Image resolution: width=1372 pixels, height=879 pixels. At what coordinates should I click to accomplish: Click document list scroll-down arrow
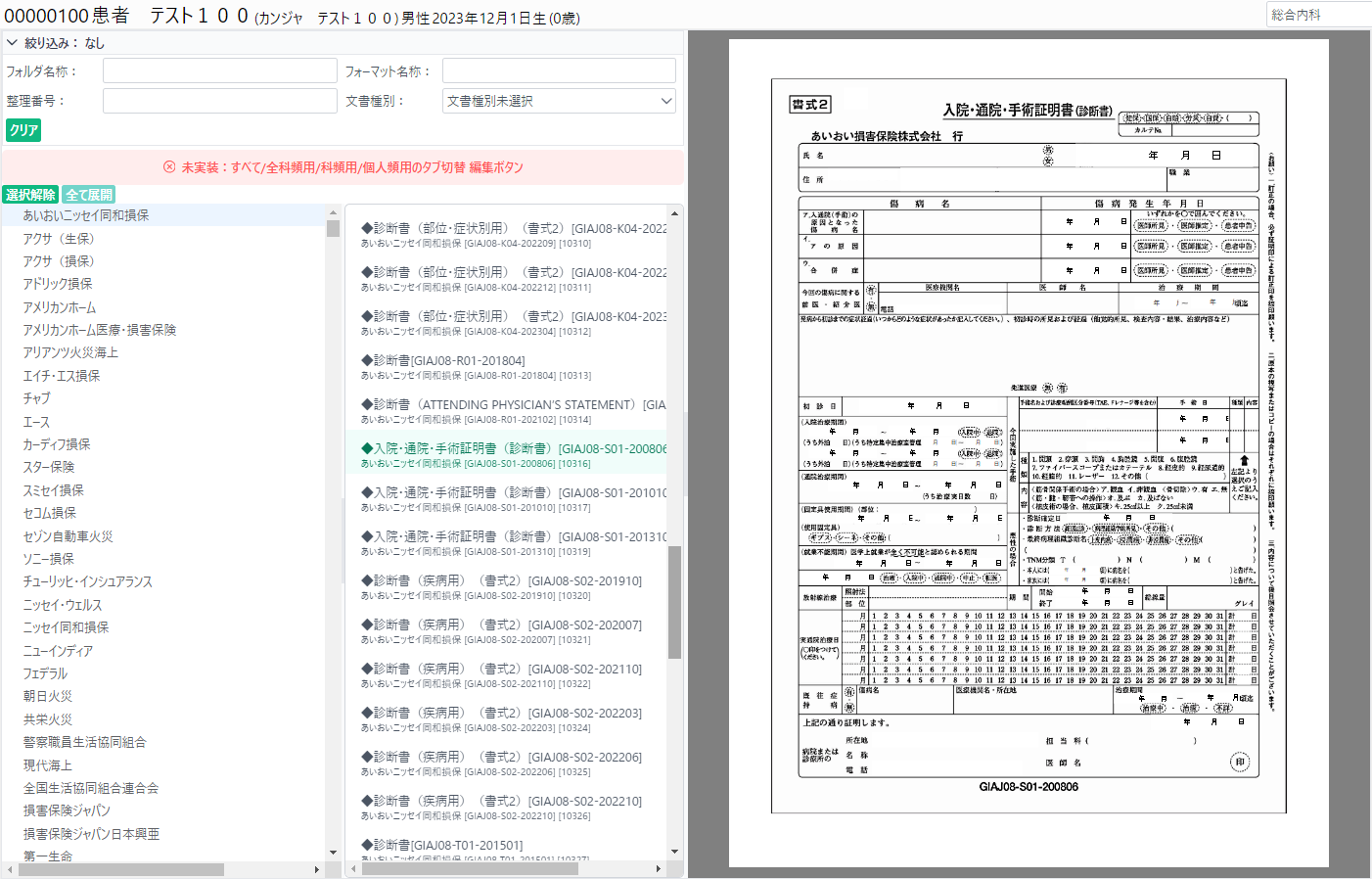tap(674, 853)
